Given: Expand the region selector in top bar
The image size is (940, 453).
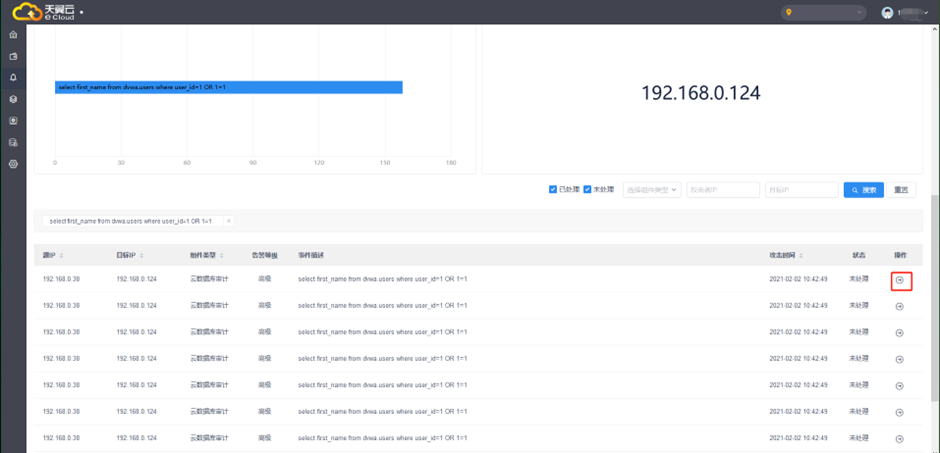Looking at the screenshot, I should [825, 12].
